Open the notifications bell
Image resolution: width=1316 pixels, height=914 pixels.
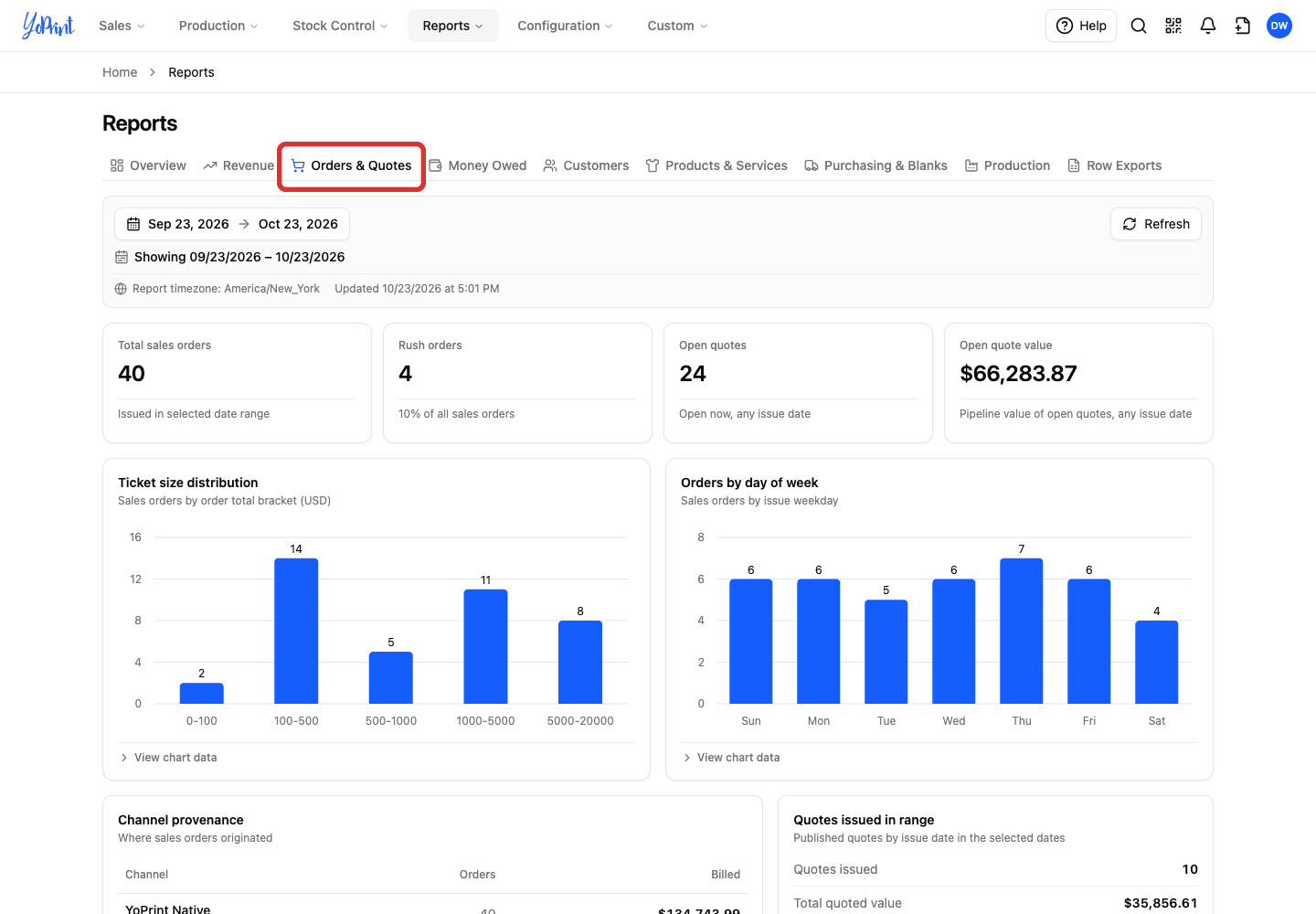tap(1208, 26)
